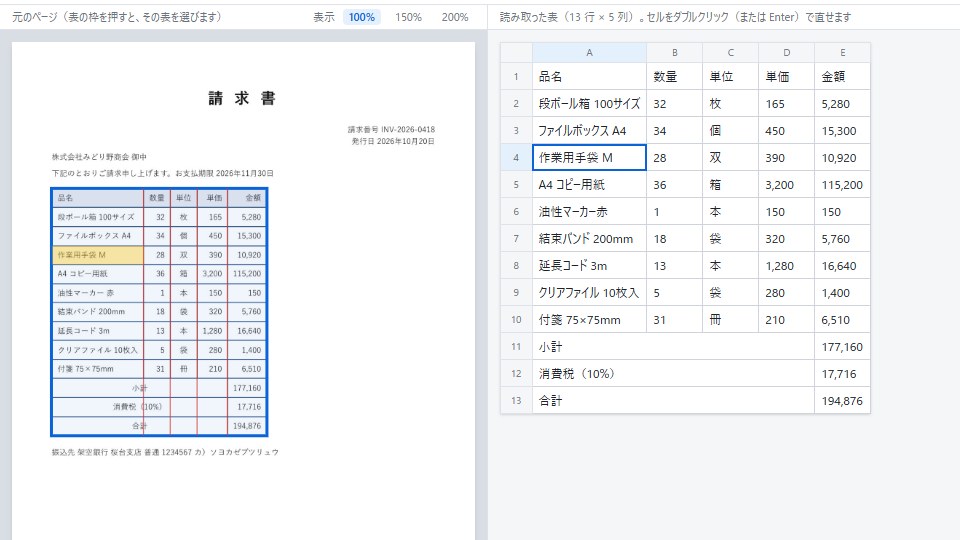Click 'A4 コピー用紙' row in page table
The height and width of the screenshot is (540, 960).
click(159, 274)
